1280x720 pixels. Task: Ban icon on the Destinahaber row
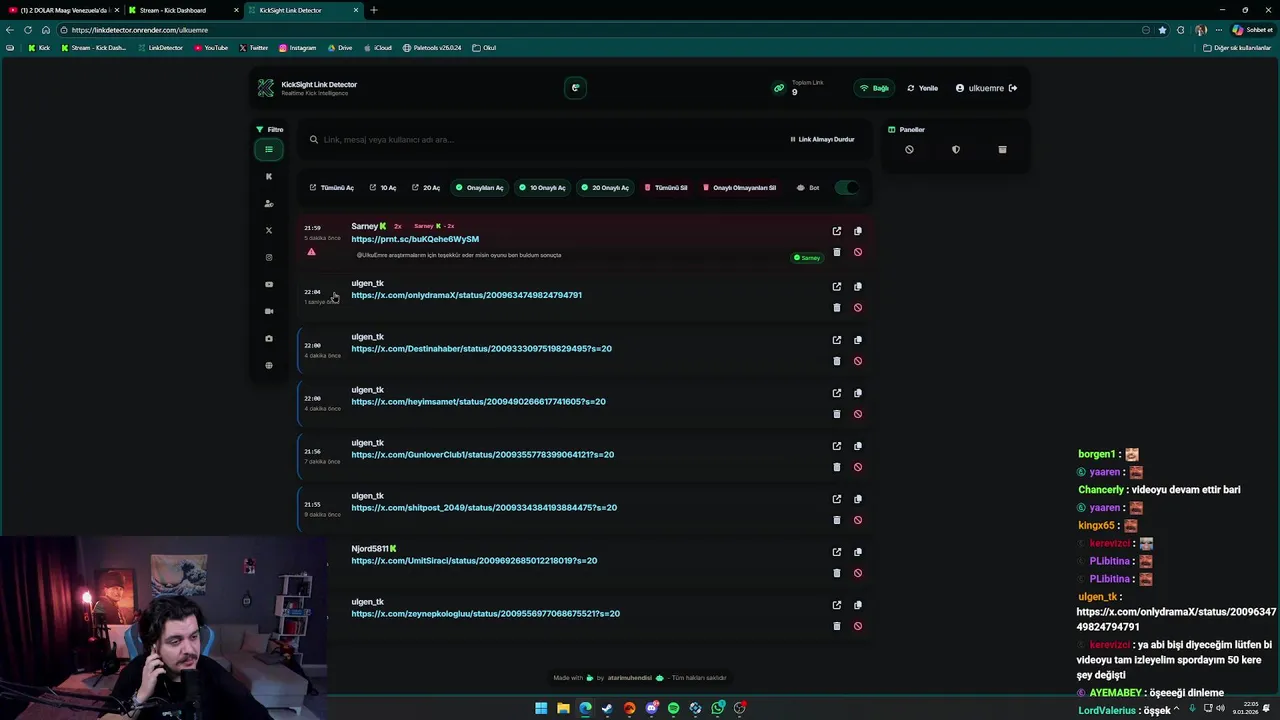[x=857, y=361]
